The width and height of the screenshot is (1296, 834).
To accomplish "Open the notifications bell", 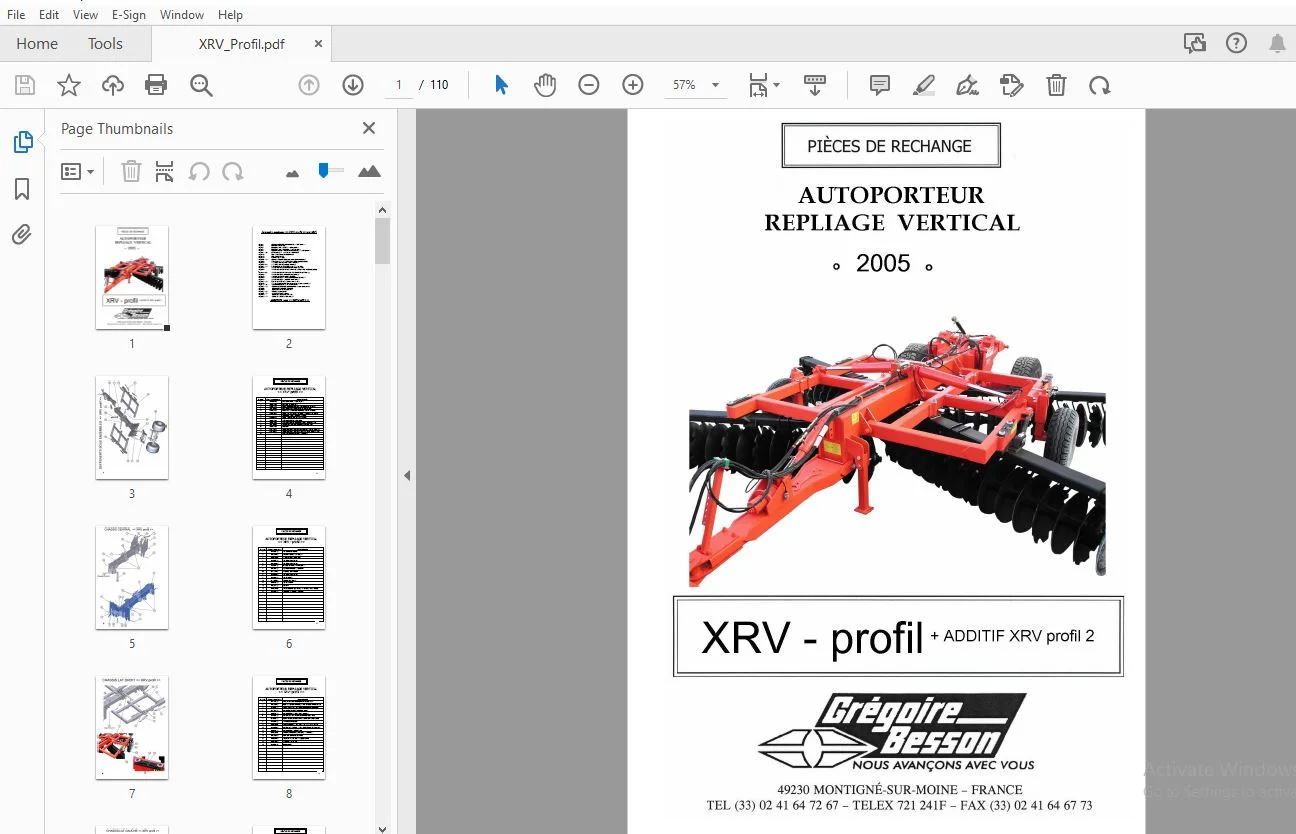I will 1277,43.
